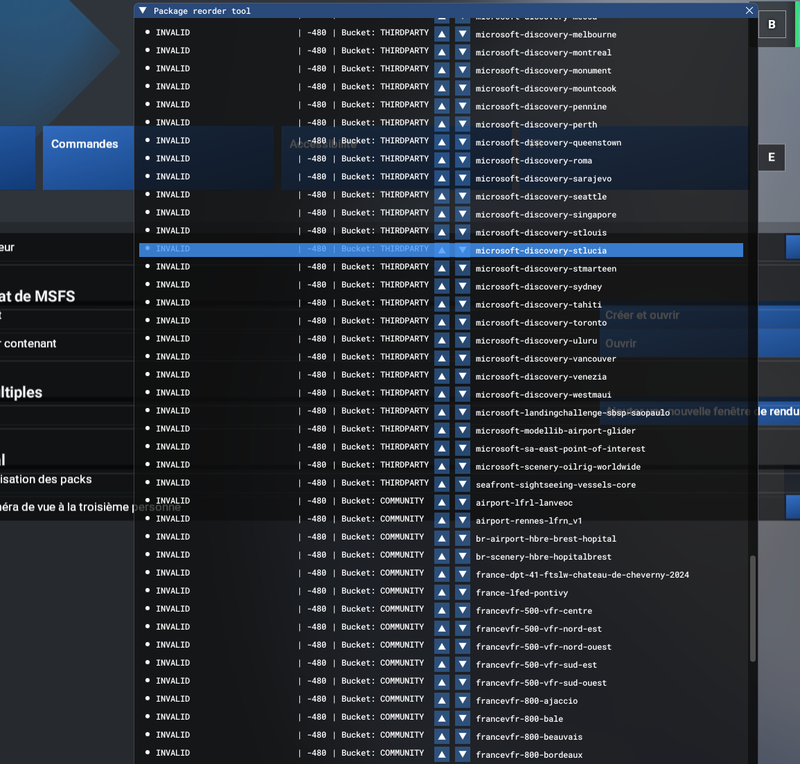Raise microsoft-discovery-vancouver with its up arrow

442,358
